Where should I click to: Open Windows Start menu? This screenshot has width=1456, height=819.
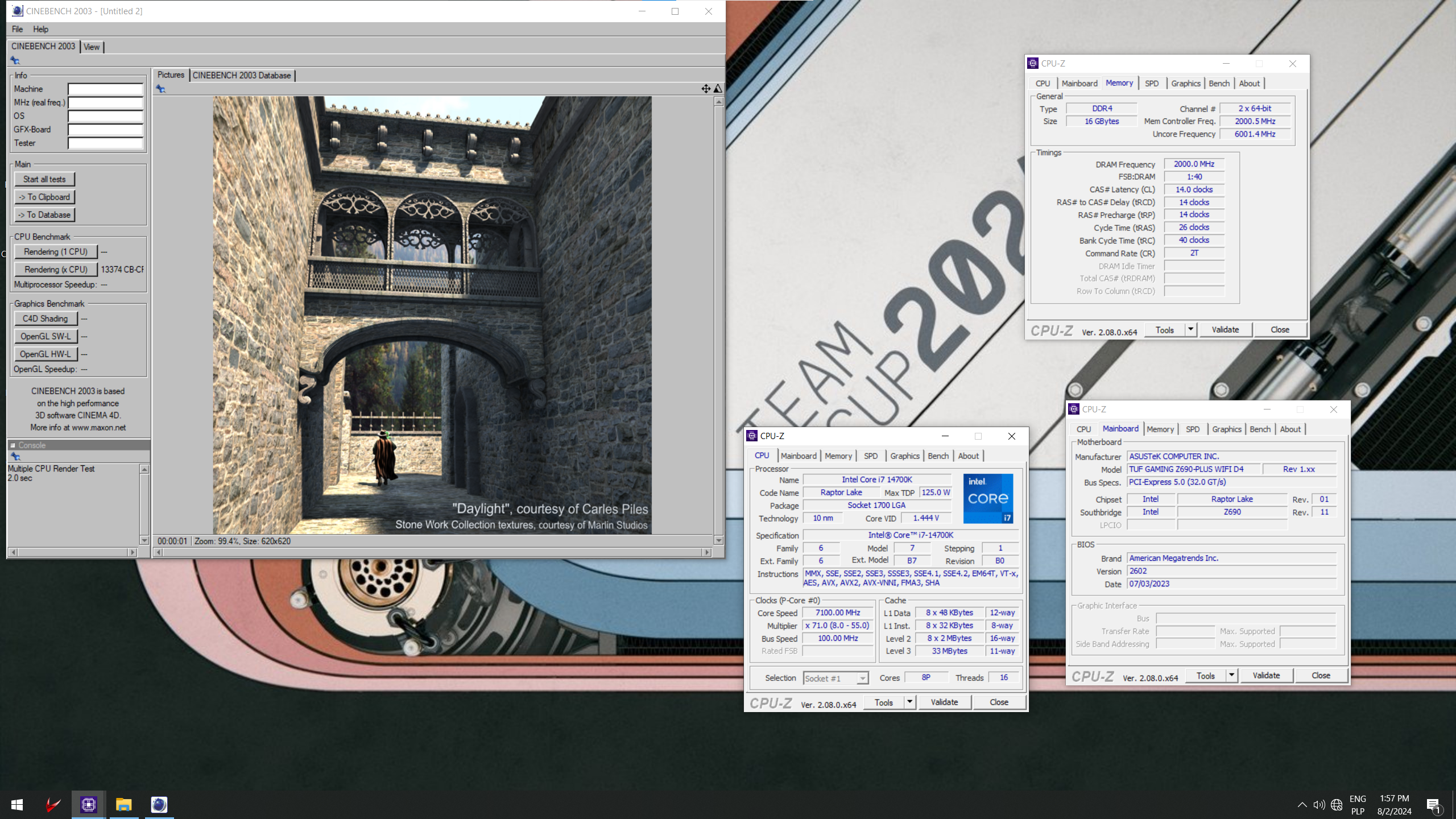(x=17, y=805)
